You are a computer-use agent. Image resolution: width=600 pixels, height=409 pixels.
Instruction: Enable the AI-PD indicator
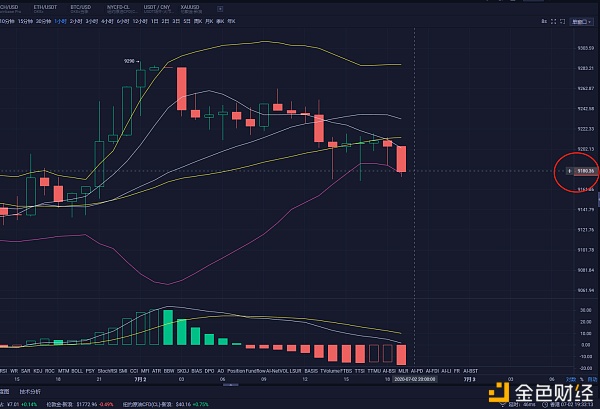417,371
